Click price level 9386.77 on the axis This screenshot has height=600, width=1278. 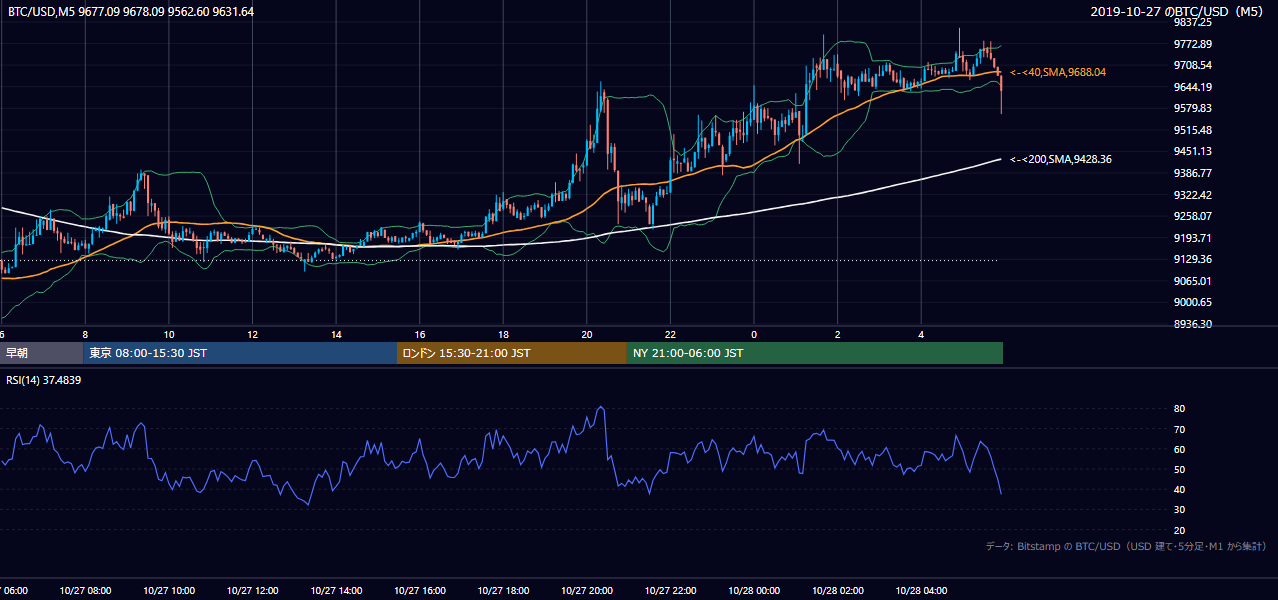(x=1193, y=173)
